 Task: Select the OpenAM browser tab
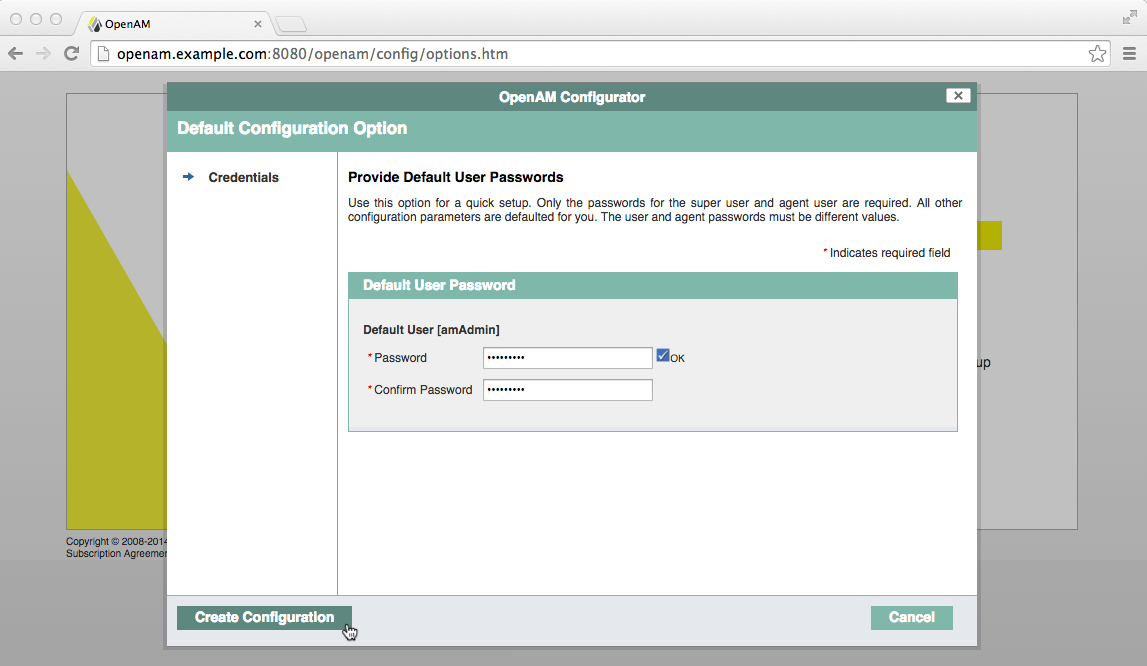172,24
